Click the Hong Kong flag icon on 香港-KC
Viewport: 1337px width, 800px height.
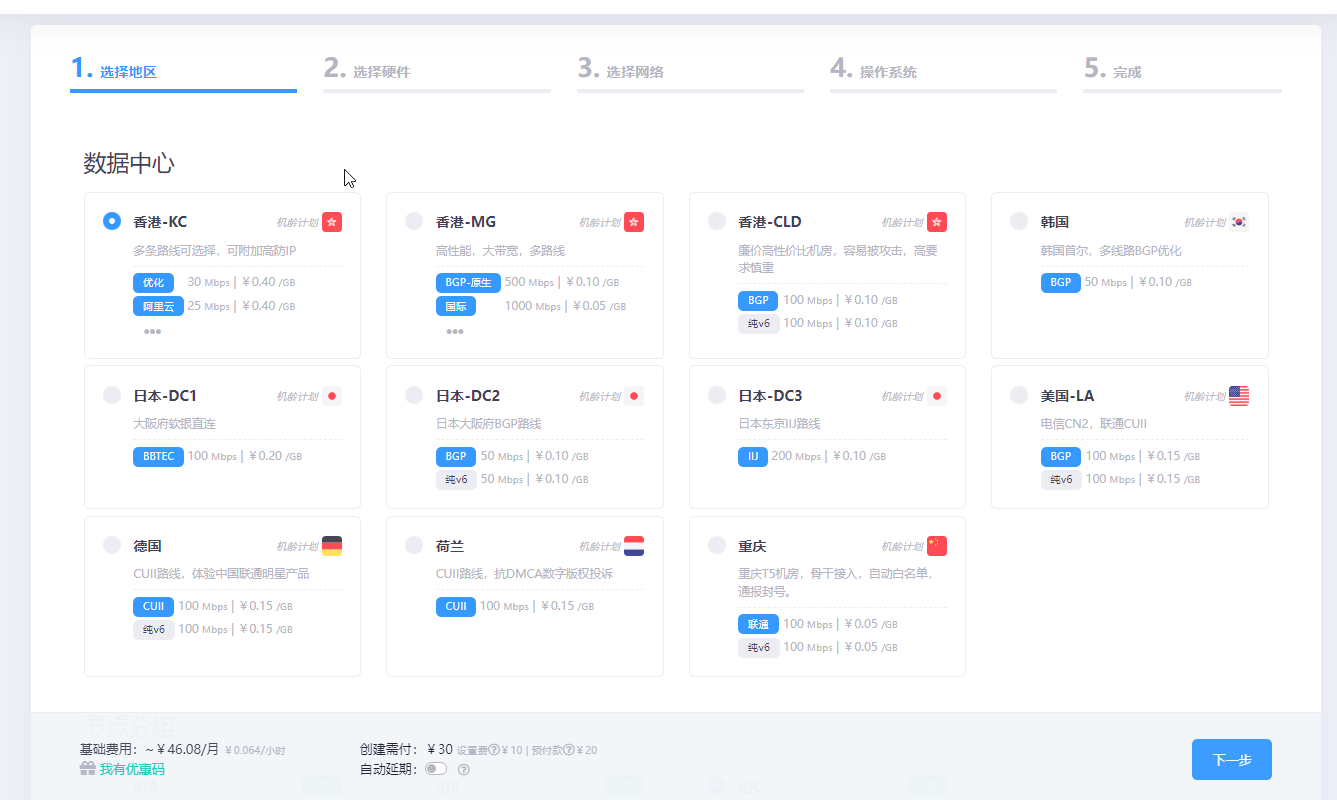point(332,222)
